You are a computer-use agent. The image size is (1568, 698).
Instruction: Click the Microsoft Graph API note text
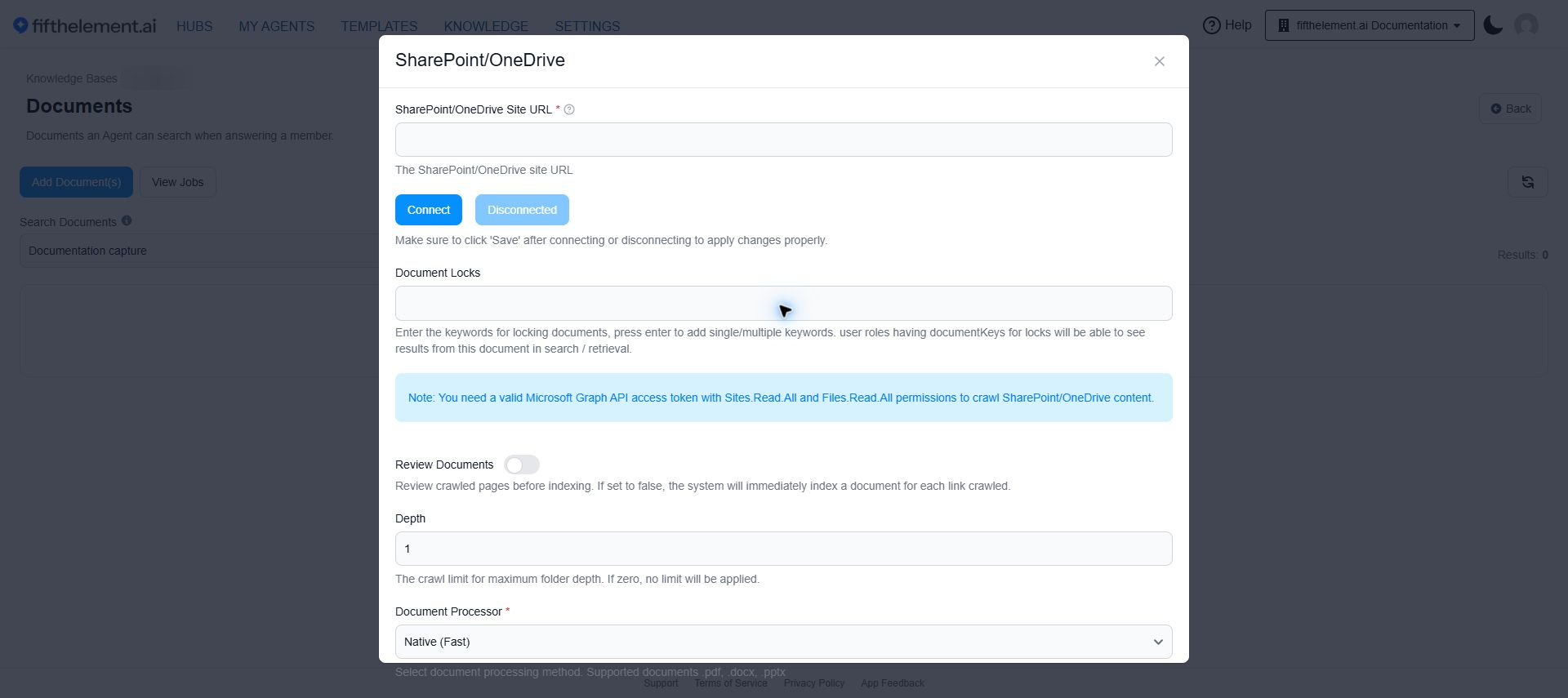coord(781,398)
